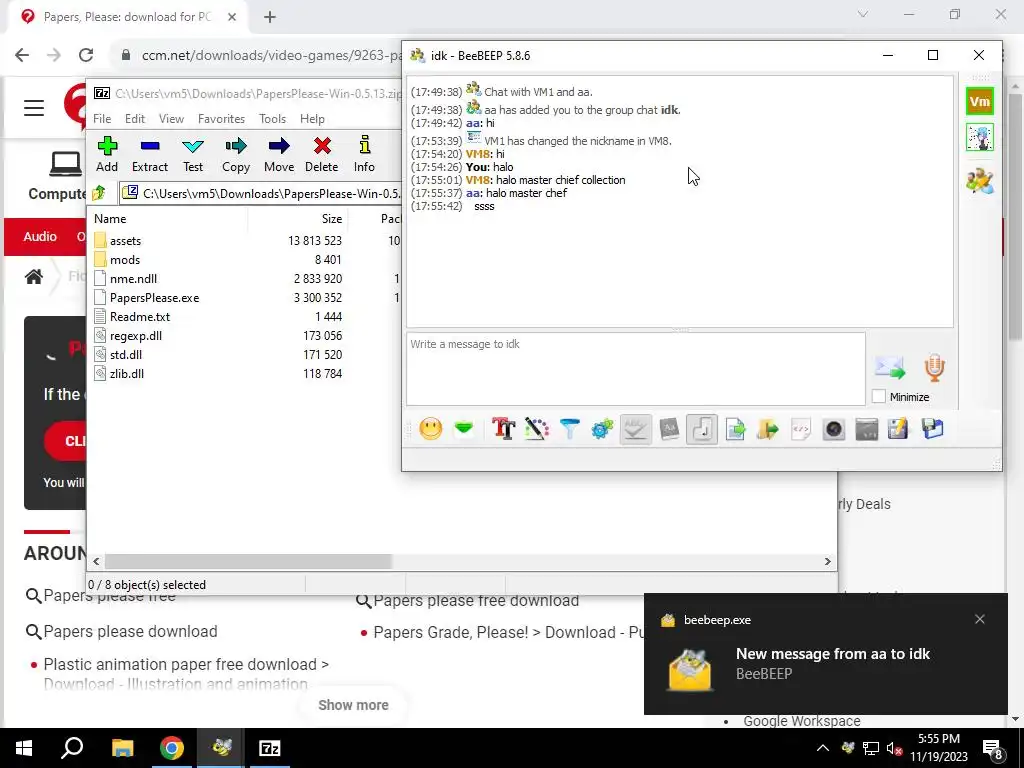Click the send folder icon with green arrow
This screenshot has height=768, width=1024.
tap(768, 429)
